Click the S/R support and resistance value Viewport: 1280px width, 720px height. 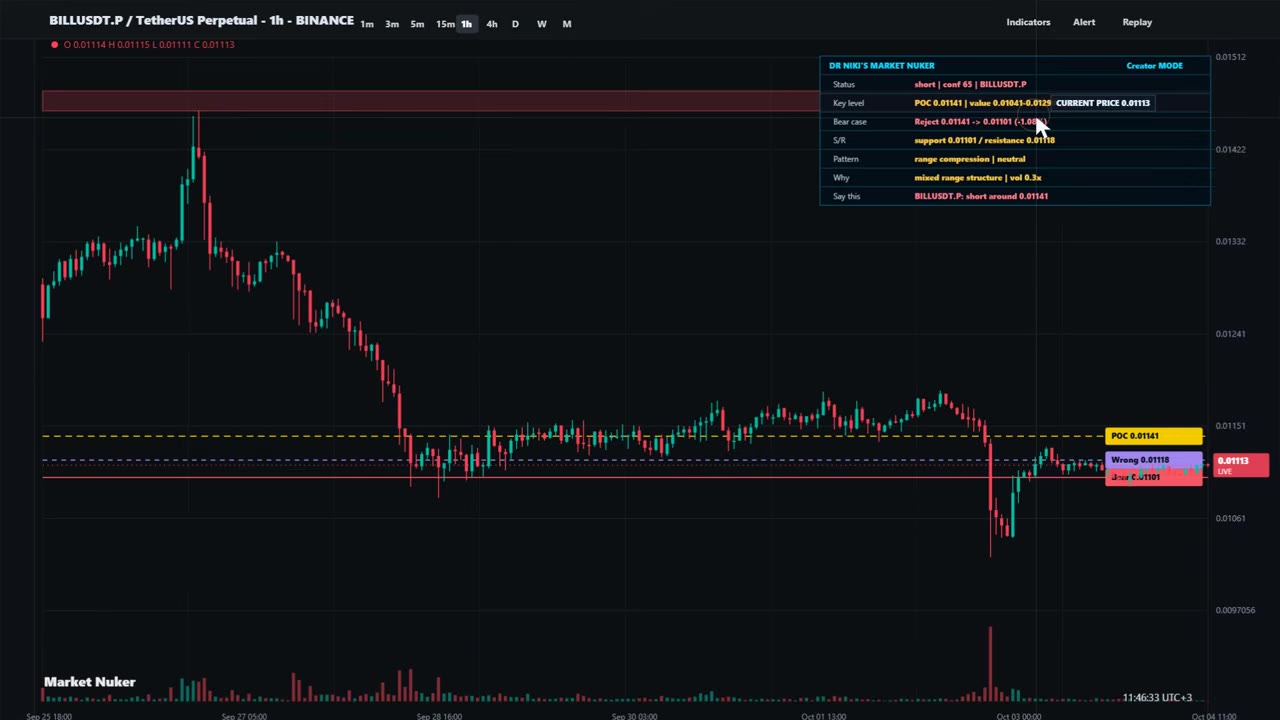984,141
